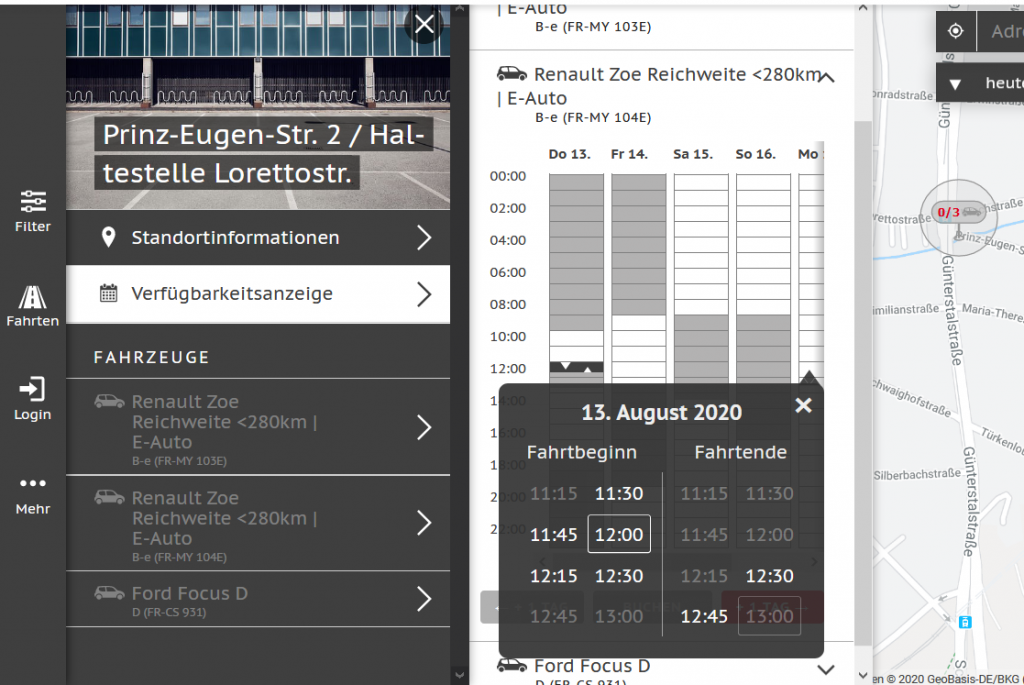
Task: Expand Ford Focus D vehicle row chevron
Action: click(424, 599)
